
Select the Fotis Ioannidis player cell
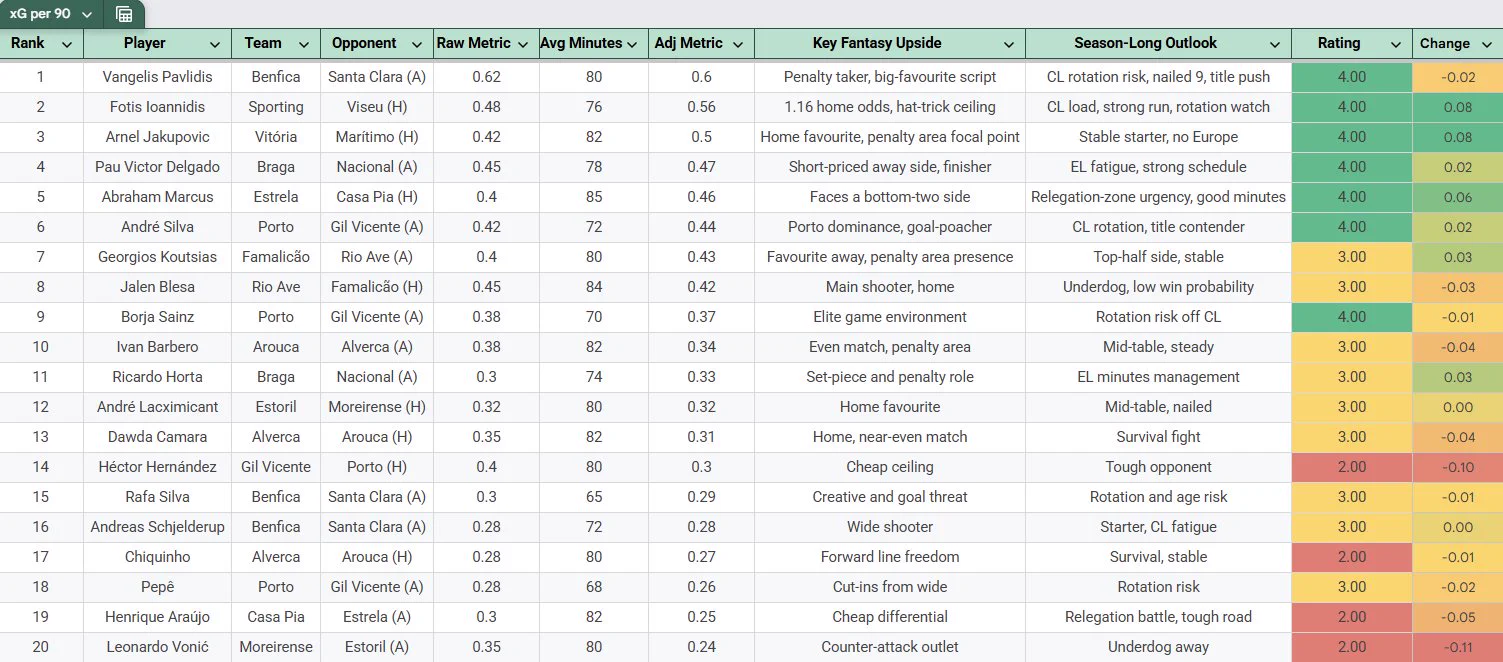[158, 107]
